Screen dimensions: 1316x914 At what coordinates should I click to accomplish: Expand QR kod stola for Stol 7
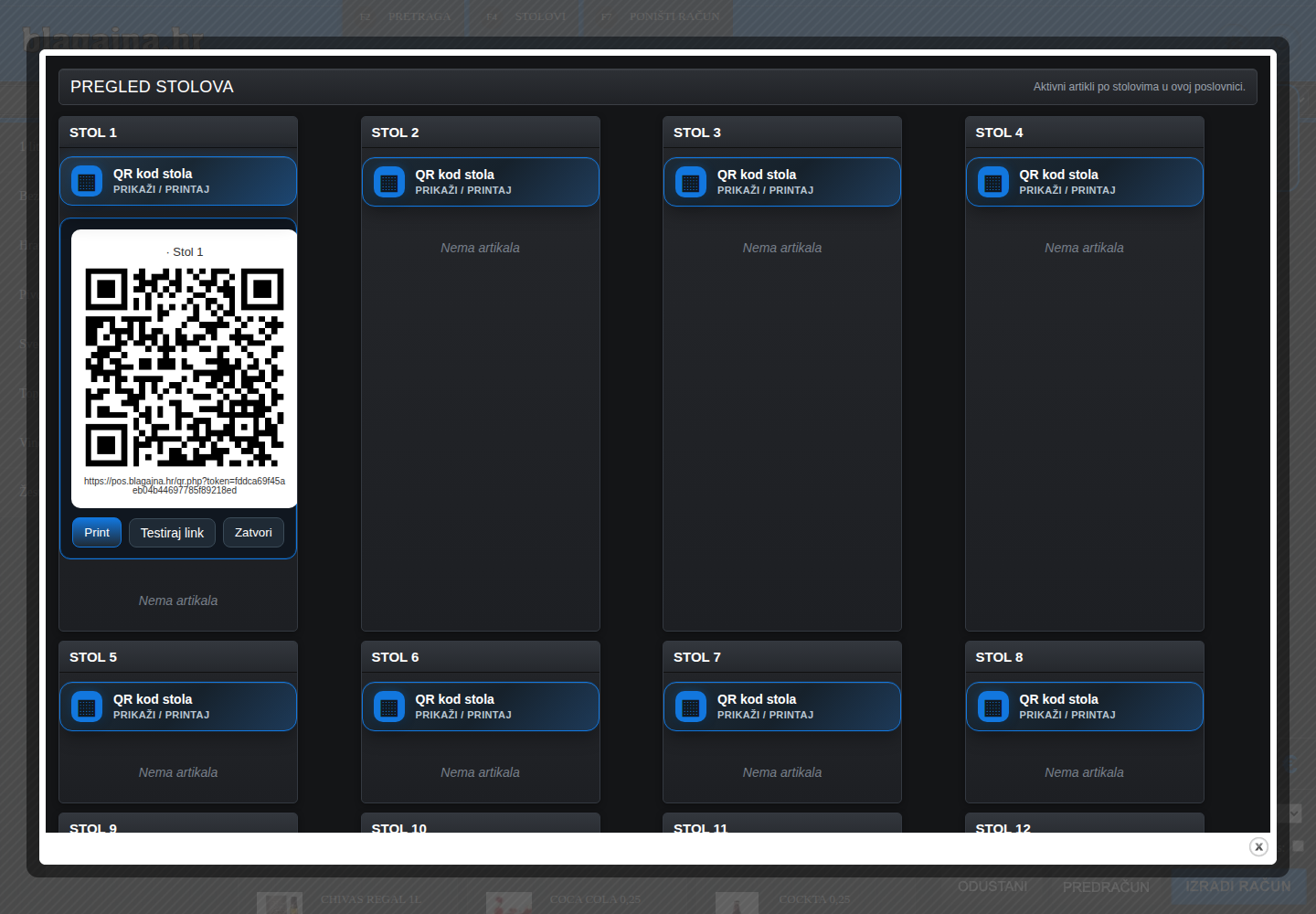782,707
